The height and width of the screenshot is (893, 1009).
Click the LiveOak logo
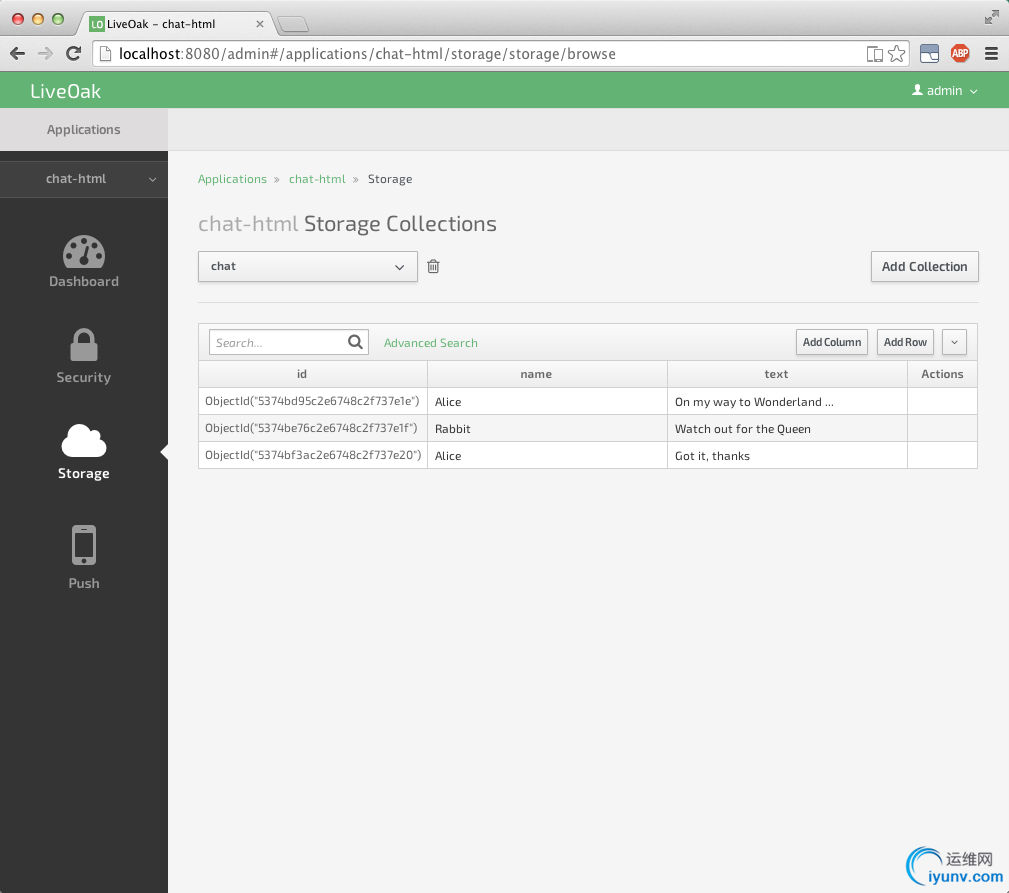(66, 91)
